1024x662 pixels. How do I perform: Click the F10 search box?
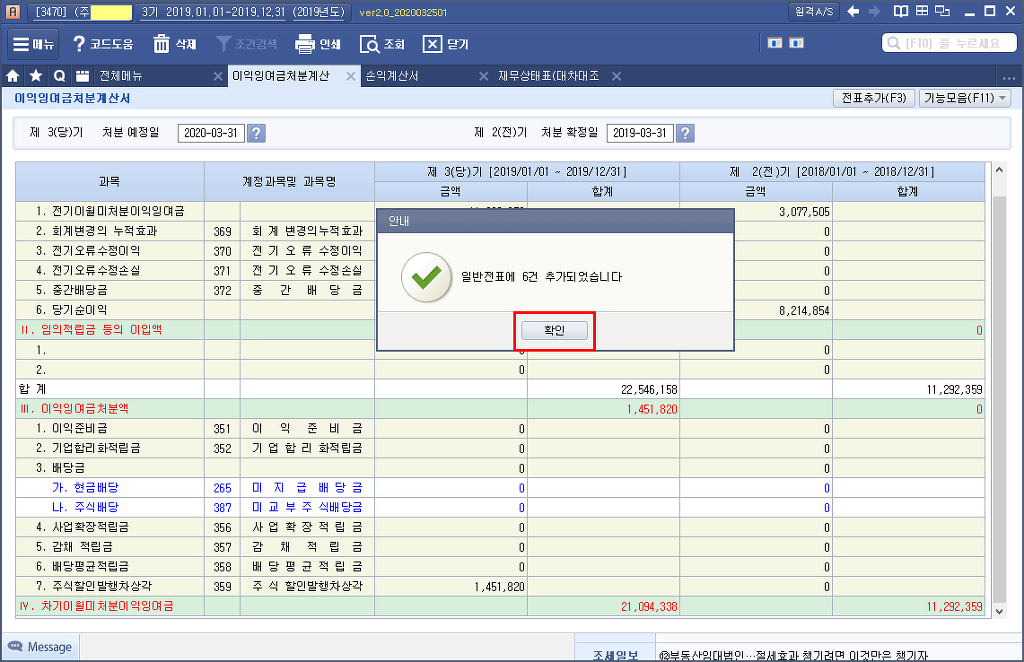949,43
